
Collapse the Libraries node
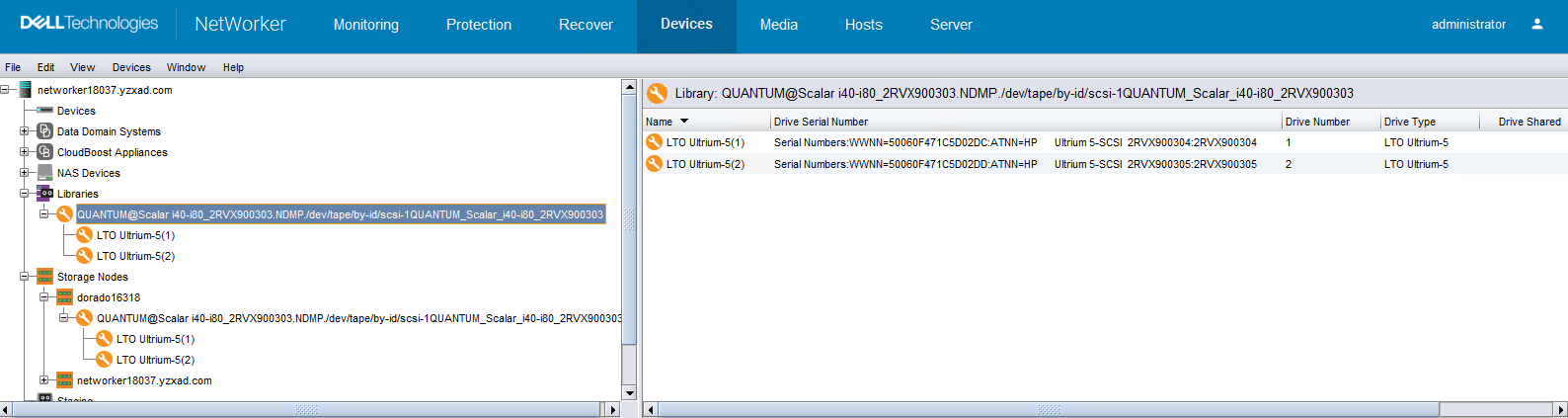[x=25, y=194]
